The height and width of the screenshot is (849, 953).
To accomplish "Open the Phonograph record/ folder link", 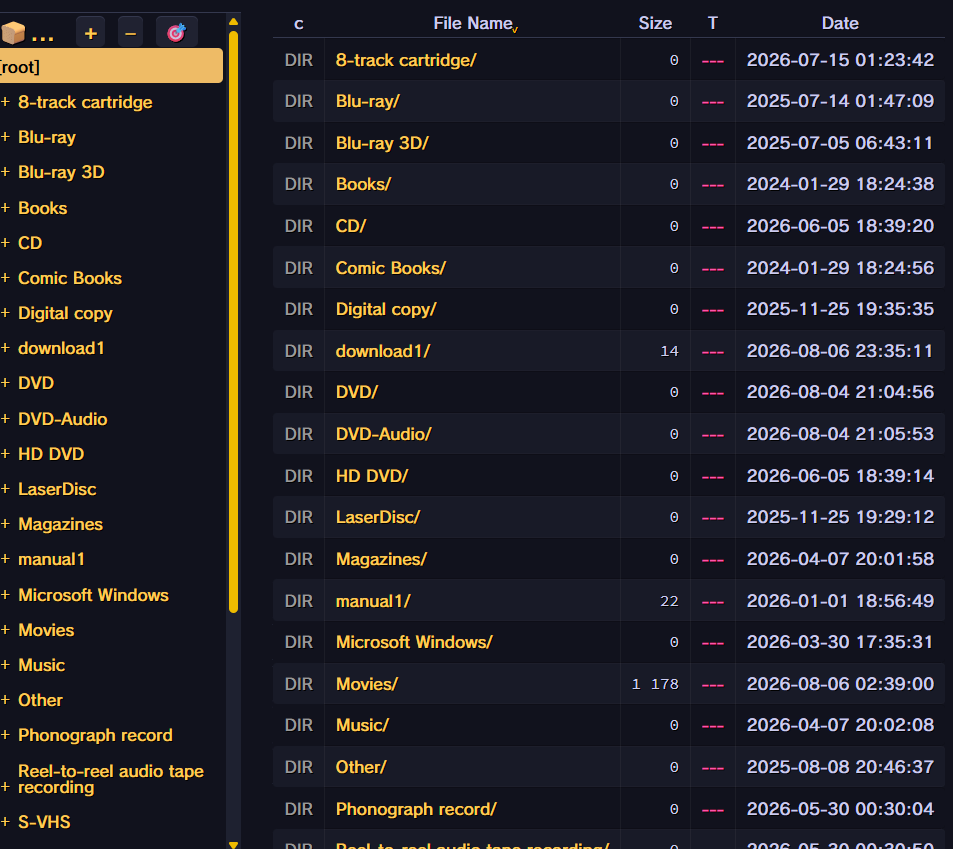I will pyautogui.click(x=416, y=809).
